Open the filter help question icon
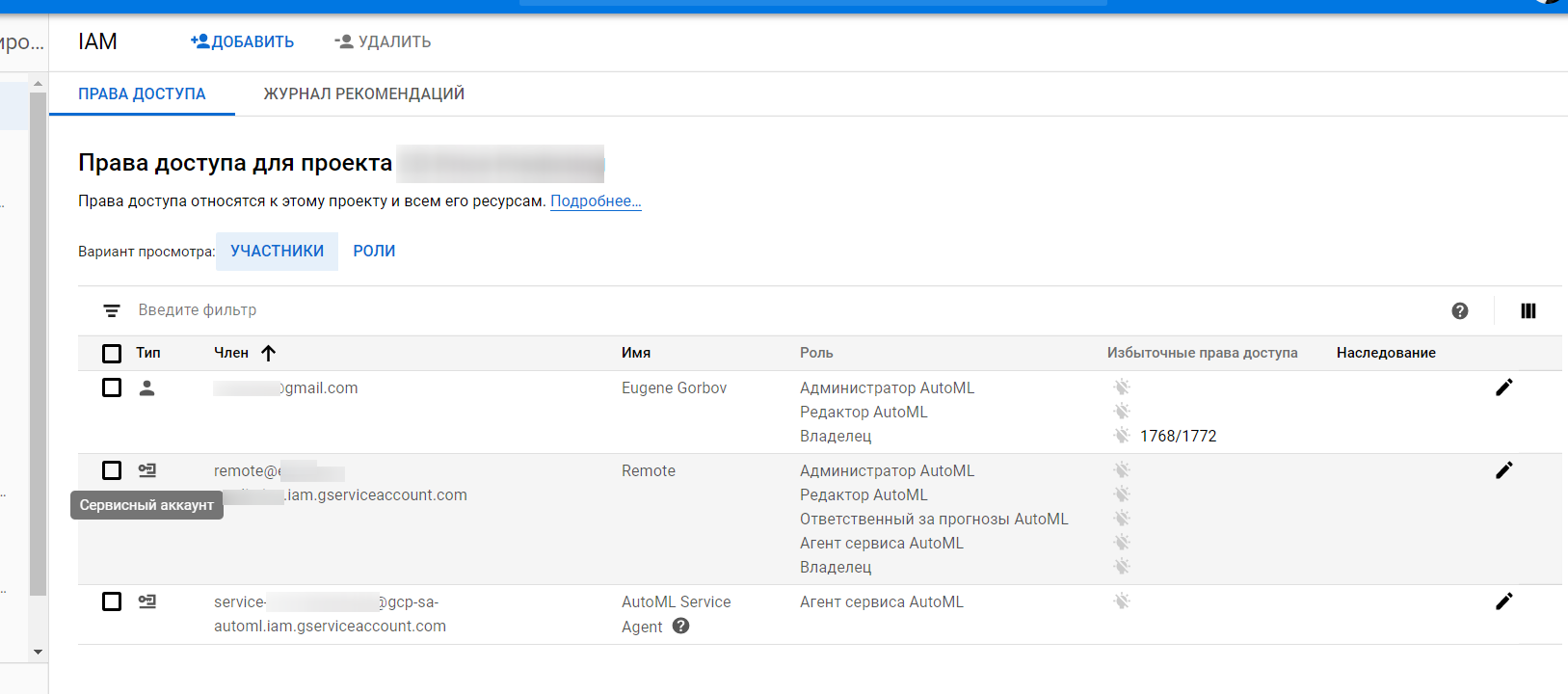 pos(1460,310)
